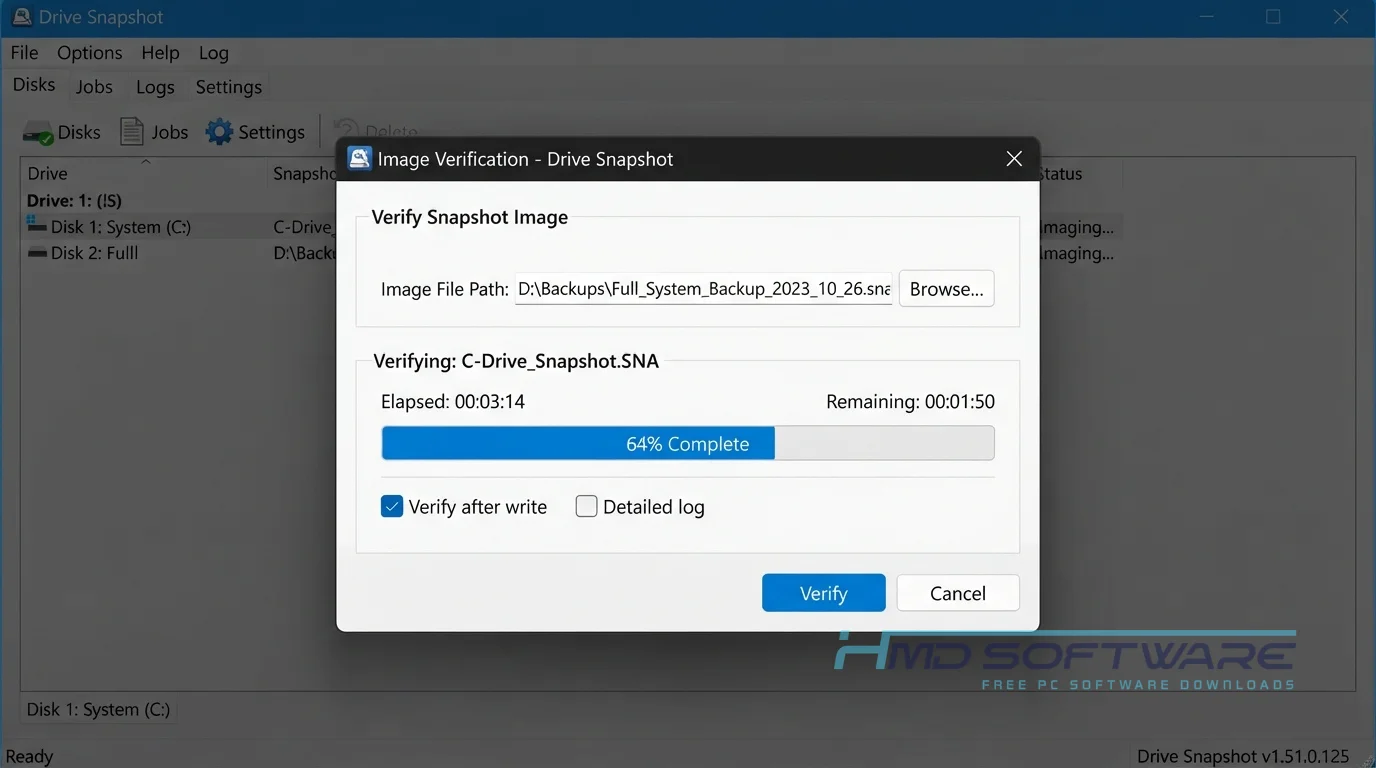1376x768 pixels.
Task: Click the Drive Snapshot v1.51.0.125 version text
Action: [x=1243, y=756]
